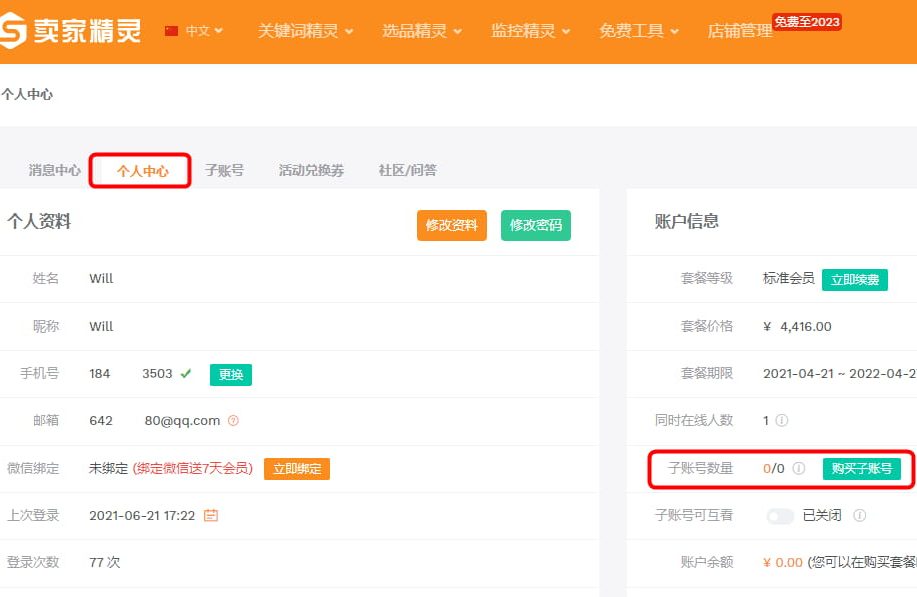Switch to the 消息中心 tab
The image size is (917, 597).
55,170
